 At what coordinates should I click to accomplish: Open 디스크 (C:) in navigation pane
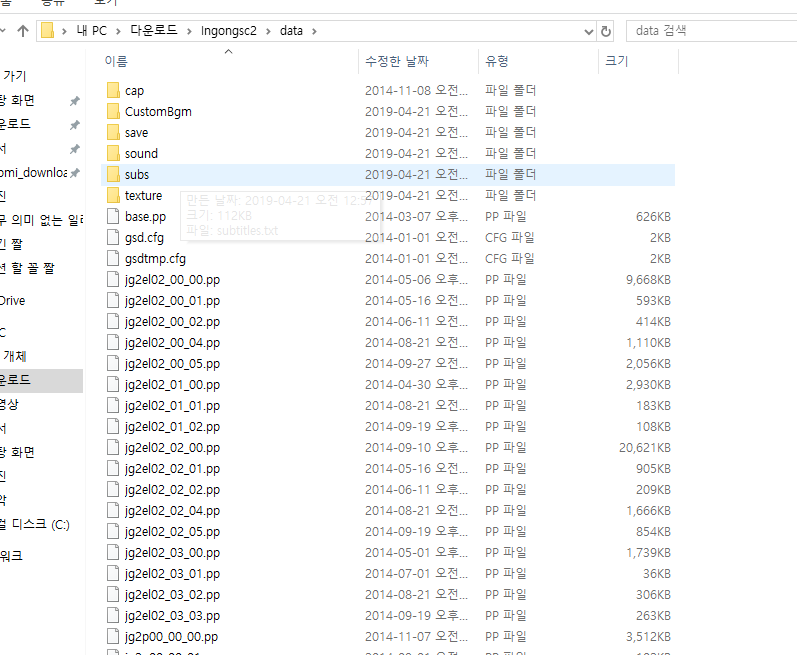pos(35,524)
